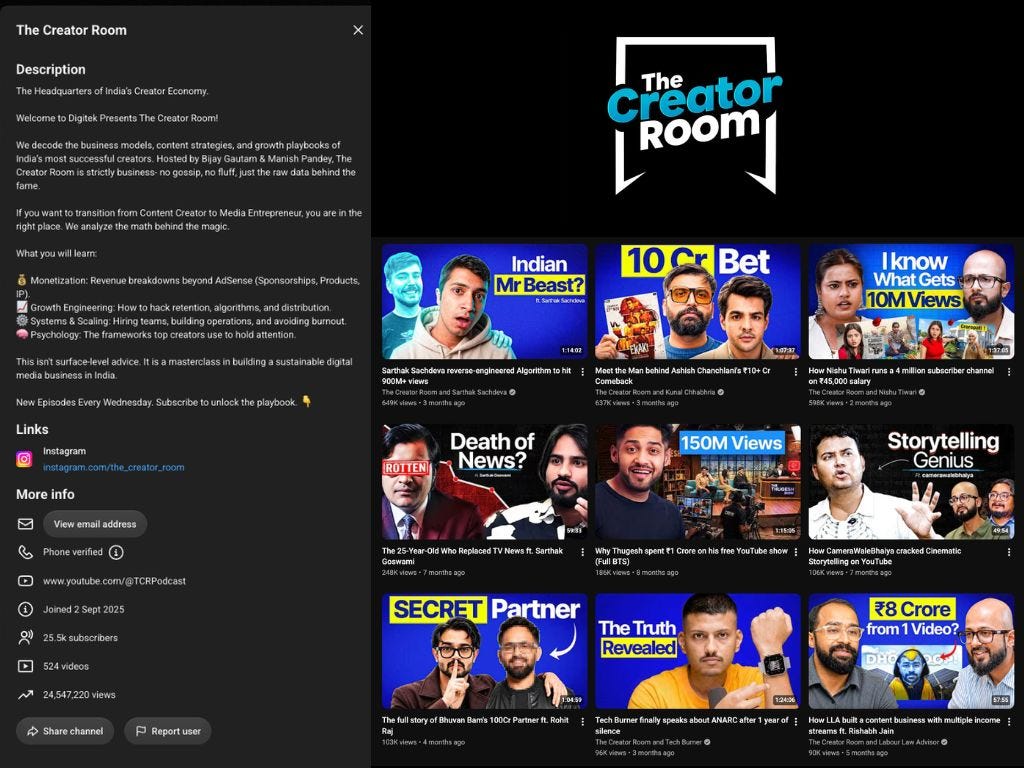1024x768 pixels.
Task: Click title Sarthak Sachdeva reverse-engineered Algorithm
Action: coord(476,376)
